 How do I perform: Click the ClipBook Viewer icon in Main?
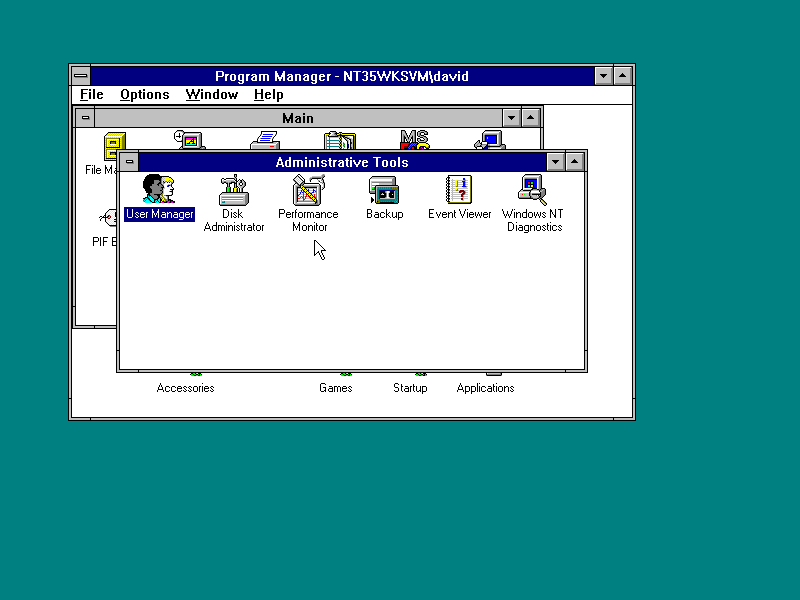pyautogui.click(x=340, y=141)
